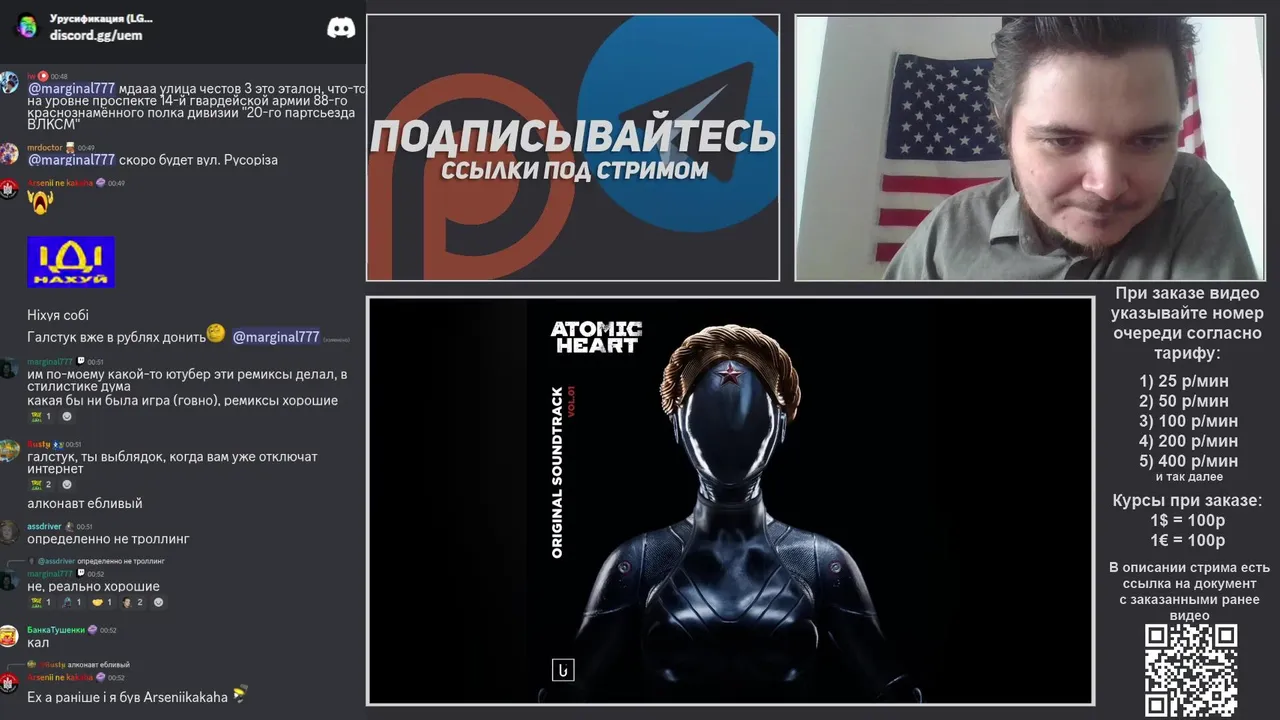Viewport: 1280px width, 720px height.
Task: Click the purple badge beside БанкаТушенки
Action: tap(92, 630)
